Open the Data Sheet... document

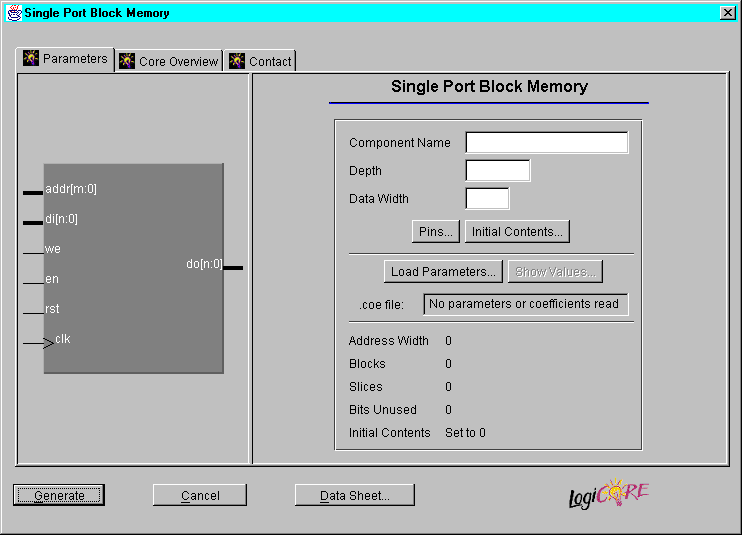pyautogui.click(x=354, y=495)
